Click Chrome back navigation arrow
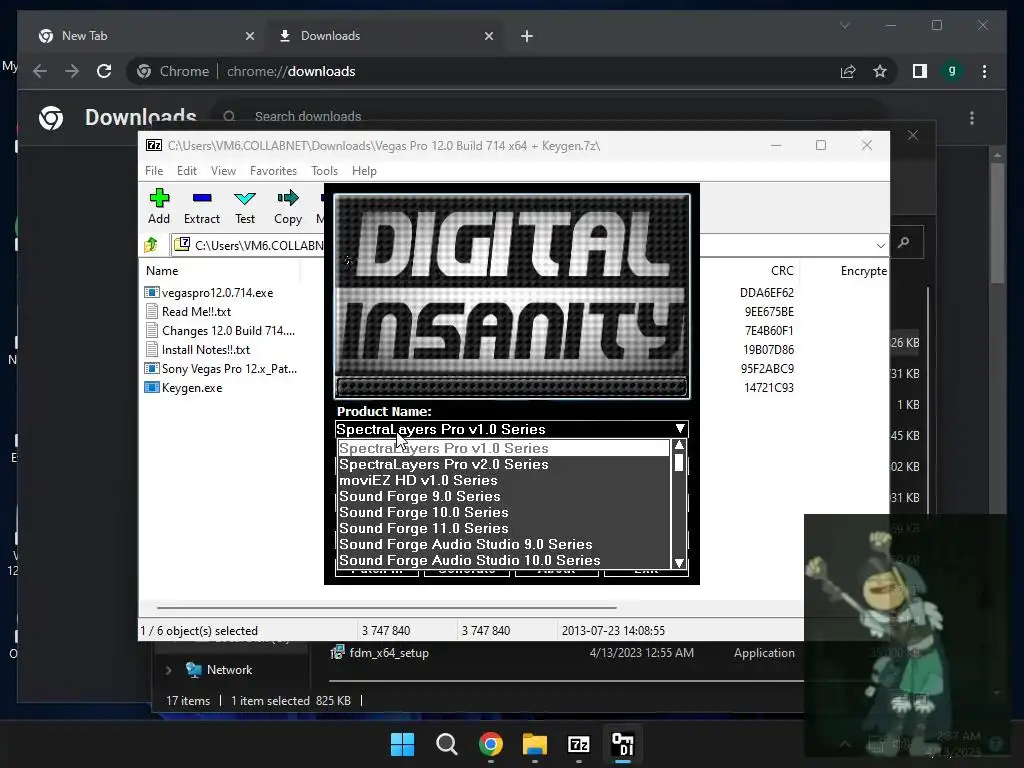Viewport: 1024px width, 768px height. tap(40, 71)
